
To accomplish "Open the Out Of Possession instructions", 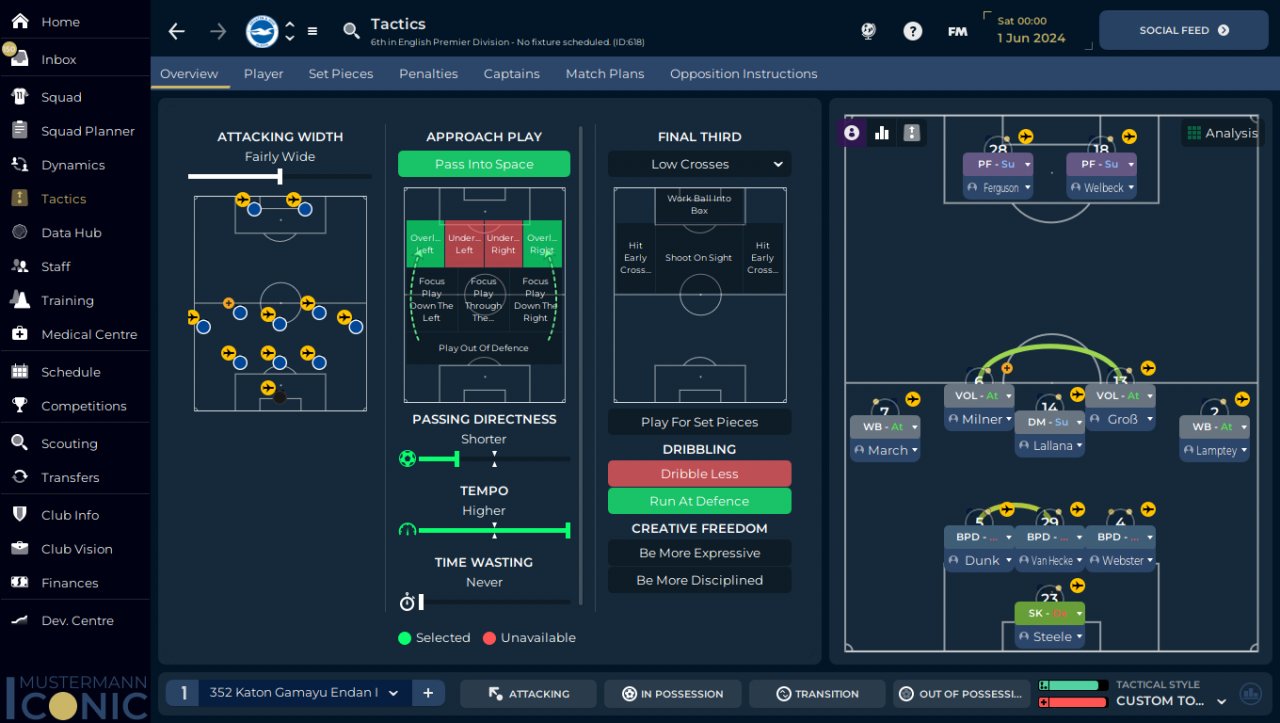I will tap(962, 694).
